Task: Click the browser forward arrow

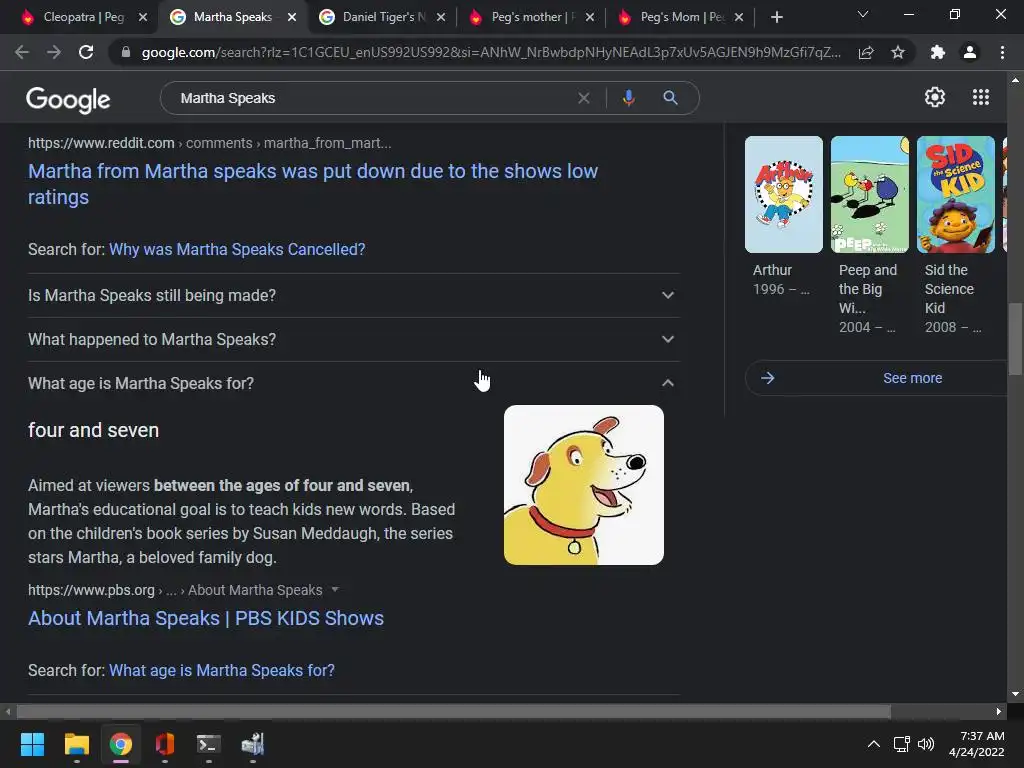Action: [54, 52]
